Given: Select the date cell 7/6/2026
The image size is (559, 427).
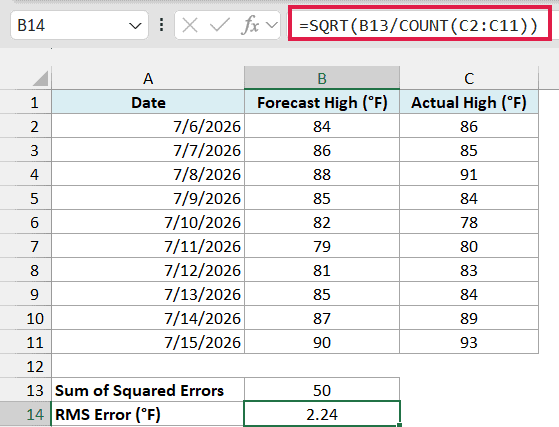Looking at the screenshot, I should tap(148, 126).
